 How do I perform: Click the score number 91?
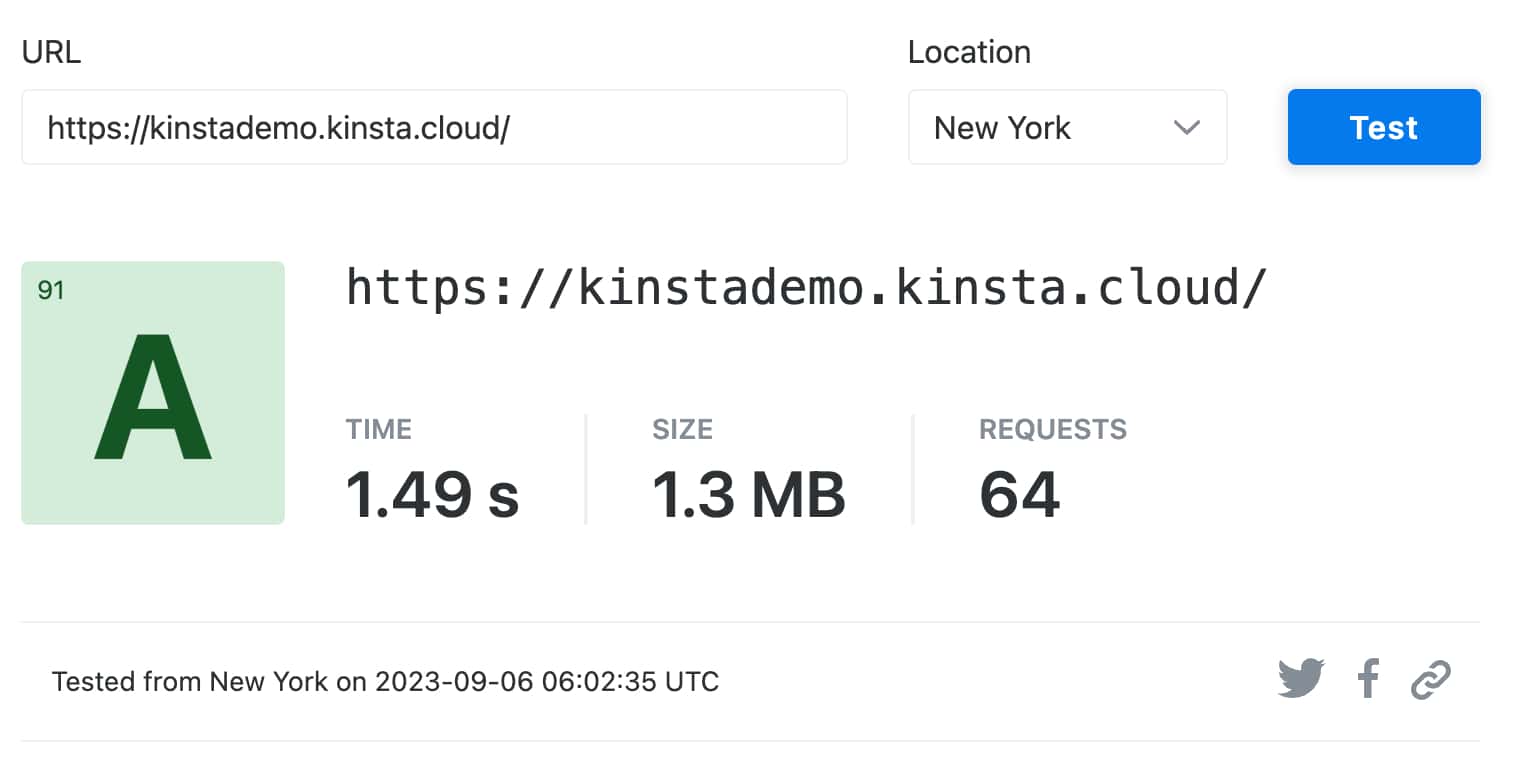51,291
